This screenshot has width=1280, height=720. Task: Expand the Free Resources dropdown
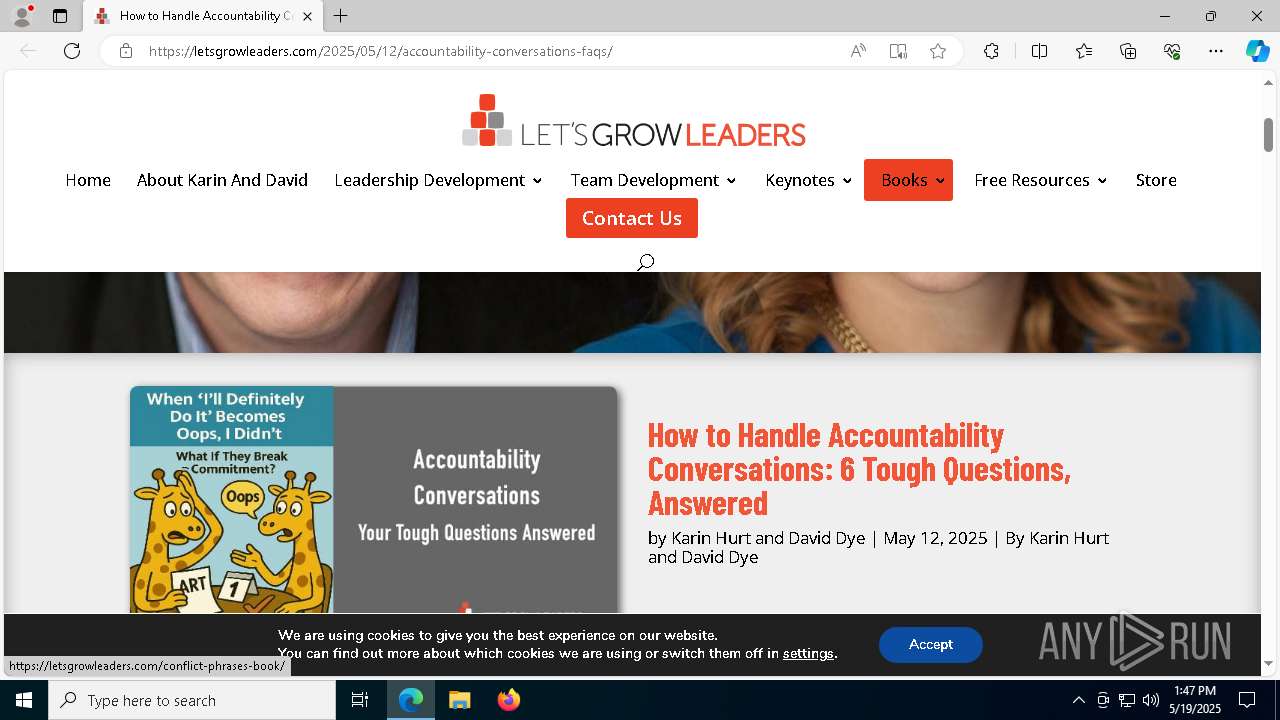point(1040,180)
